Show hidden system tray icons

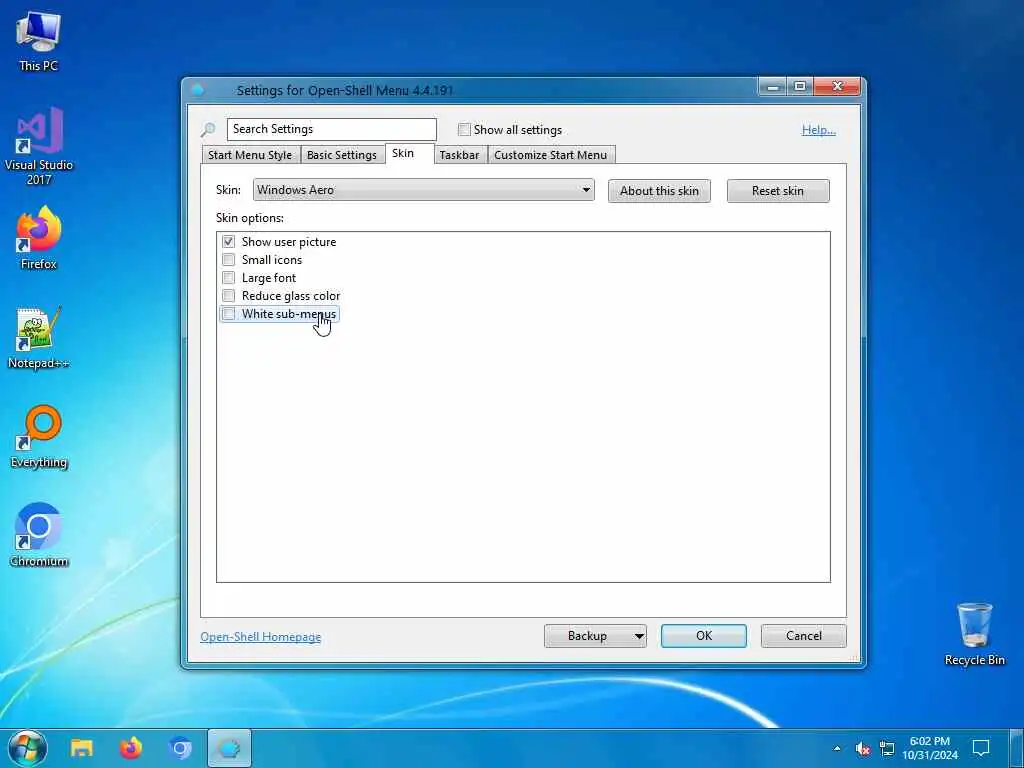837,748
